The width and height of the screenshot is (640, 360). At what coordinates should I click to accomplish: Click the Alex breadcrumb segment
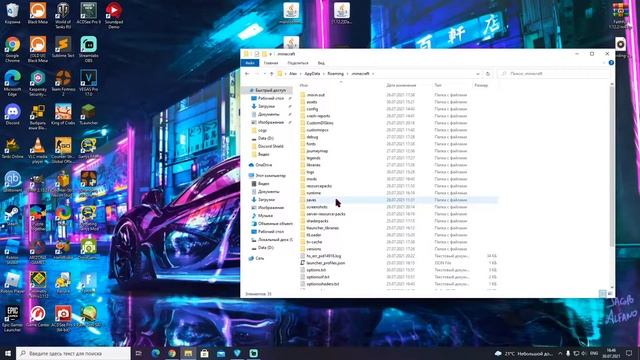[293, 74]
